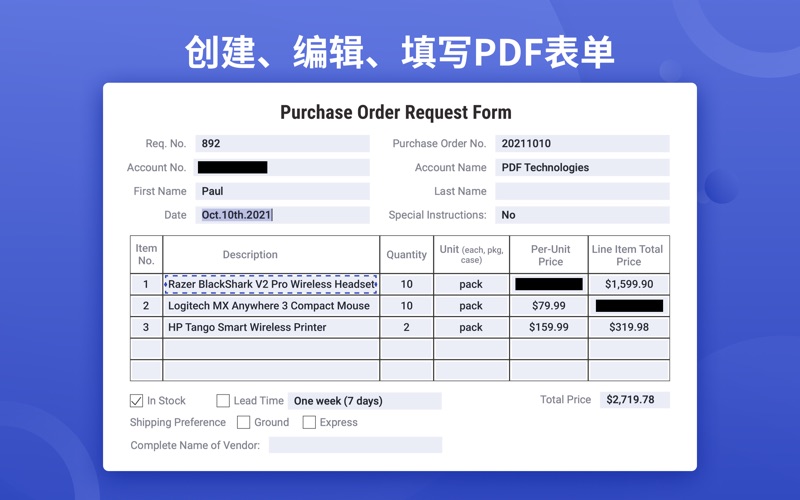This screenshot has width=800, height=500.
Task: Click Special Instructions field showing No
Action: coord(582,215)
